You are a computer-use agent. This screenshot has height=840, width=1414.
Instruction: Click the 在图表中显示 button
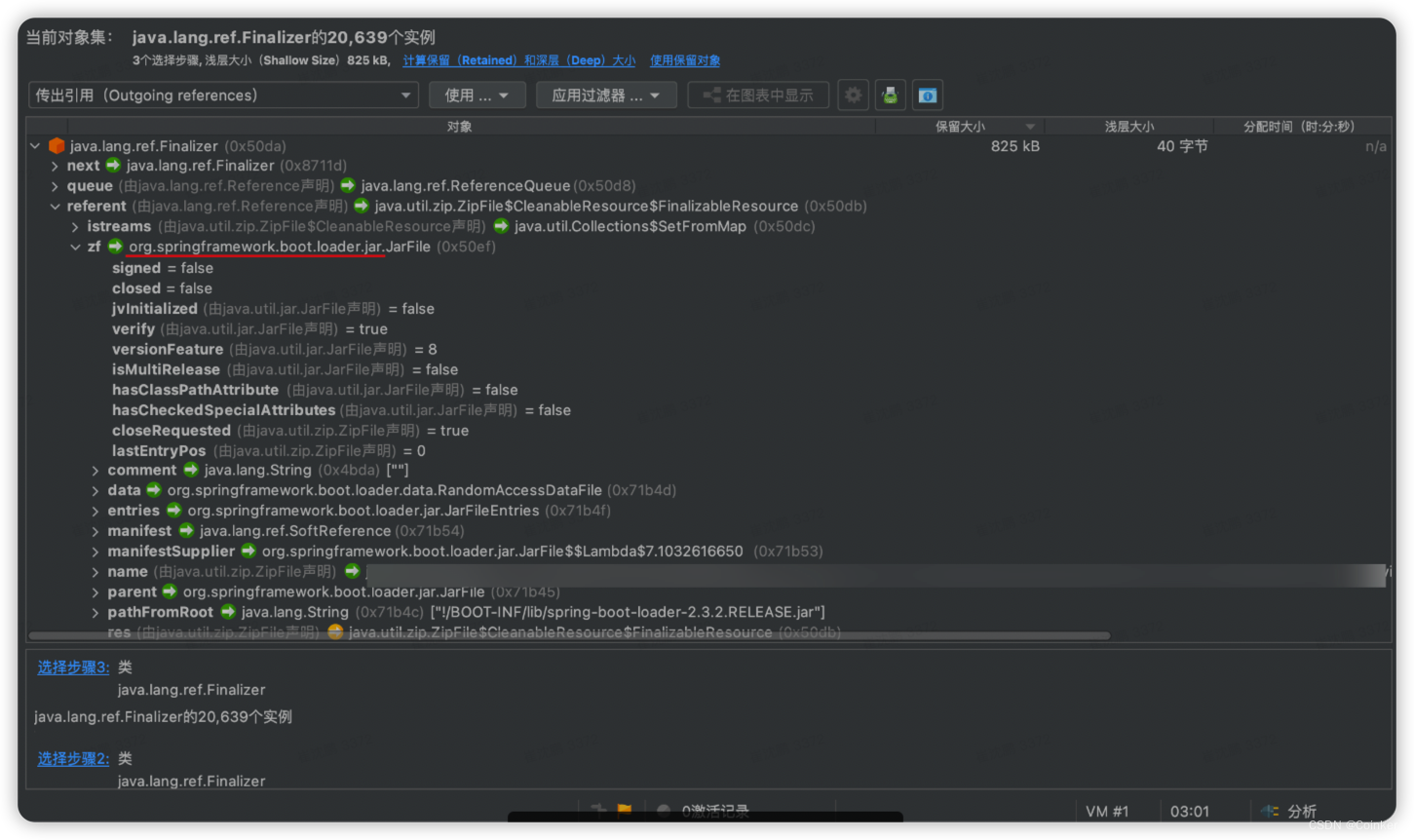758,95
